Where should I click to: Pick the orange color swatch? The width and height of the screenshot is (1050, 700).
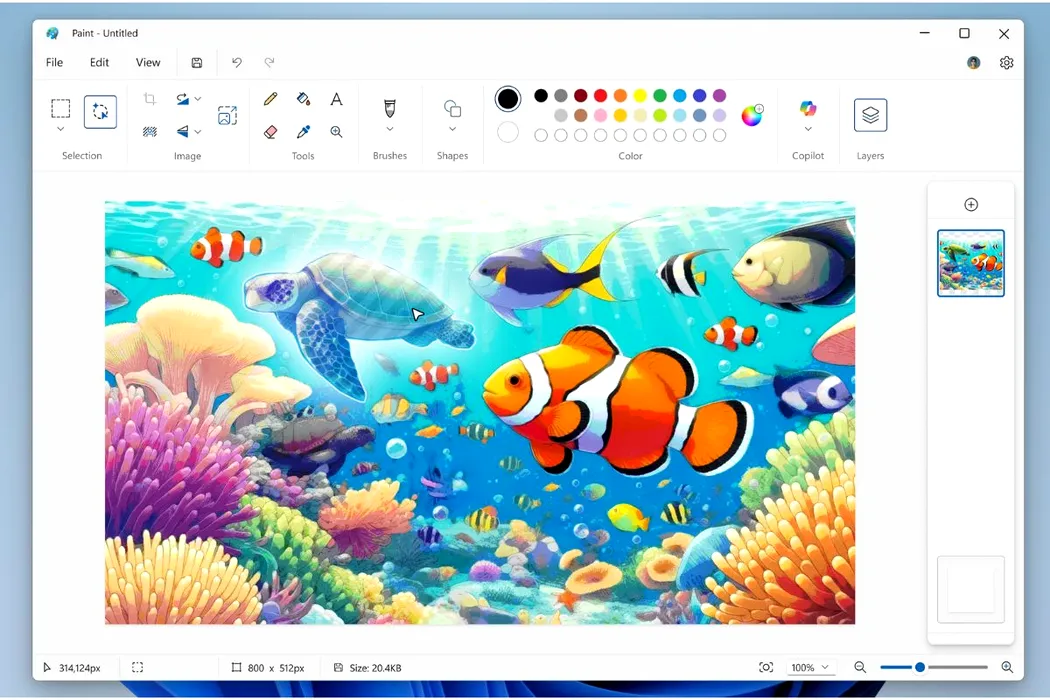click(620, 96)
